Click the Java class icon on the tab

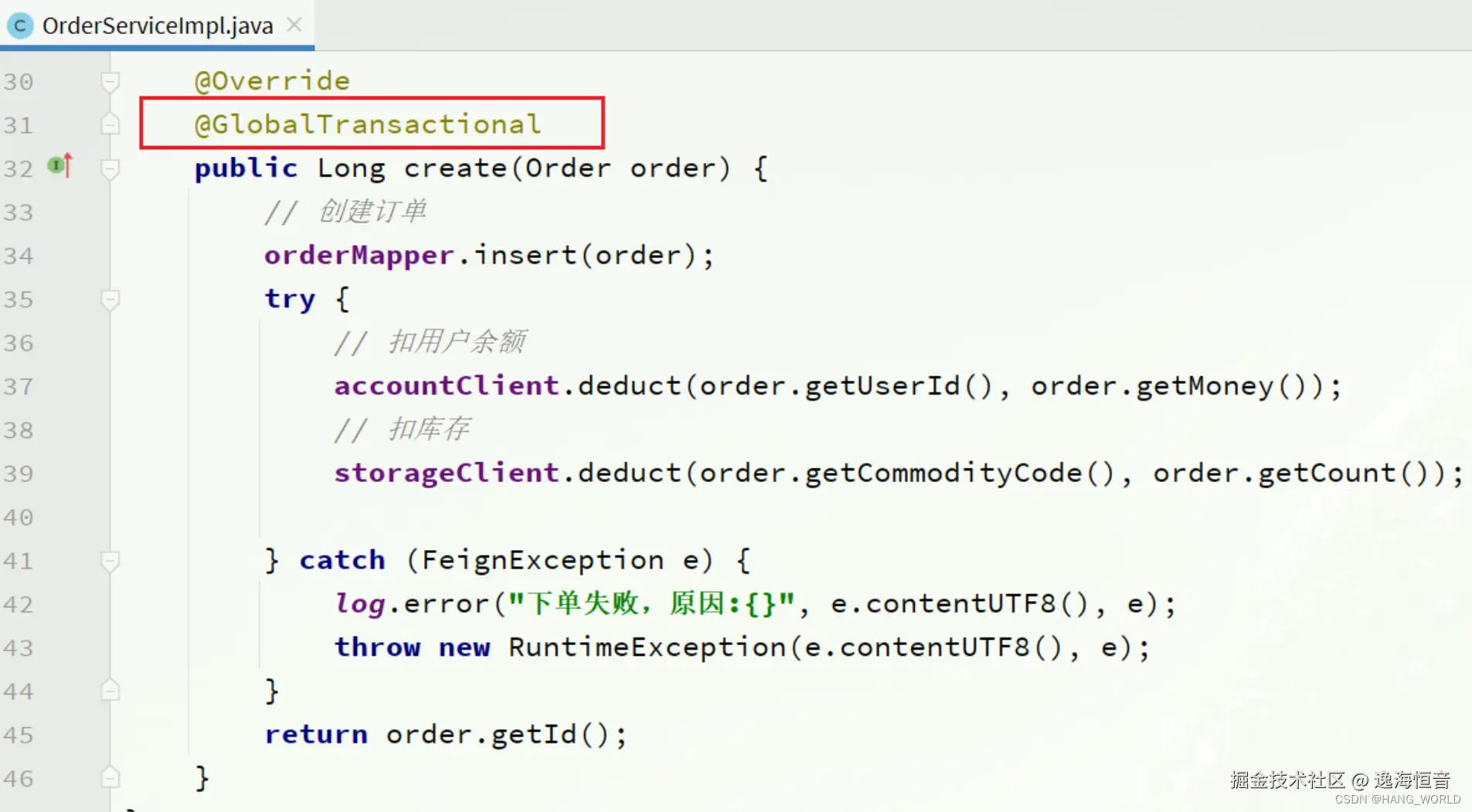[20, 26]
